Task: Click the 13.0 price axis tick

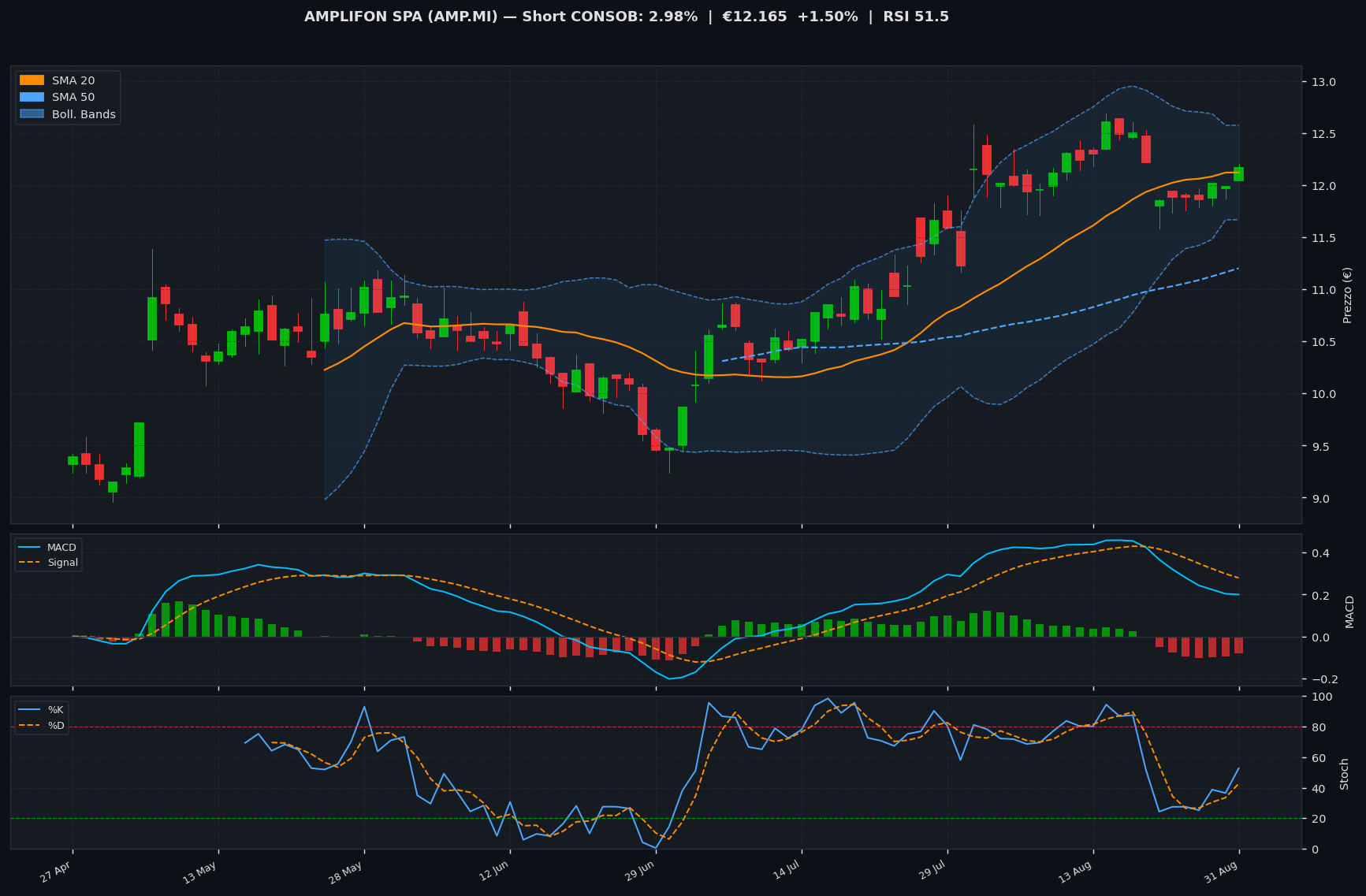Action: [1322, 82]
